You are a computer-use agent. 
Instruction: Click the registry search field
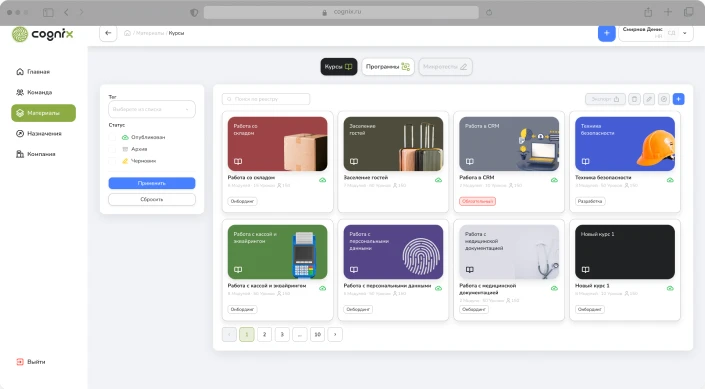[x=266, y=99]
